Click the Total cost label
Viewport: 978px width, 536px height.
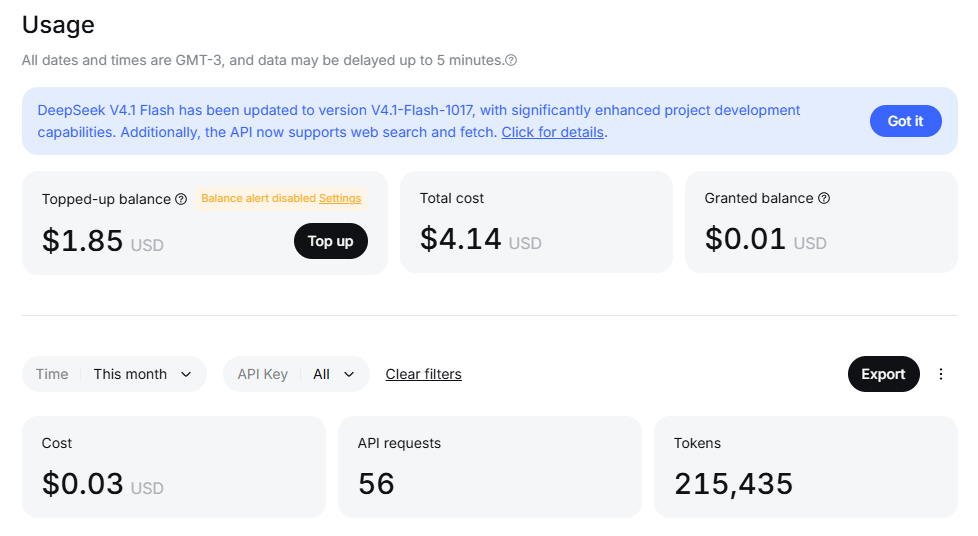pyautogui.click(x=452, y=198)
